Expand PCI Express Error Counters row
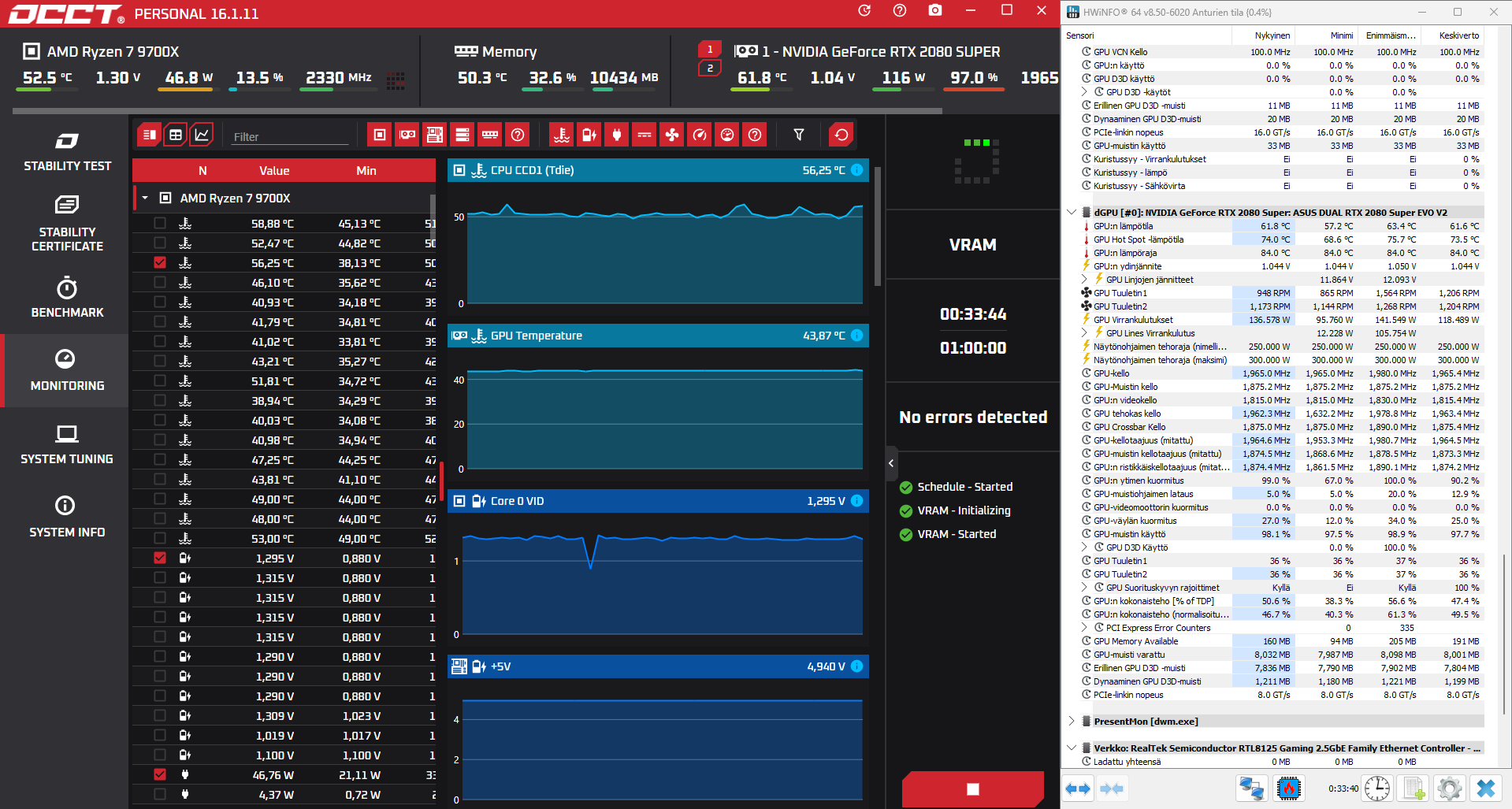Screen dimensions: 1512x809 click(x=1084, y=627)
